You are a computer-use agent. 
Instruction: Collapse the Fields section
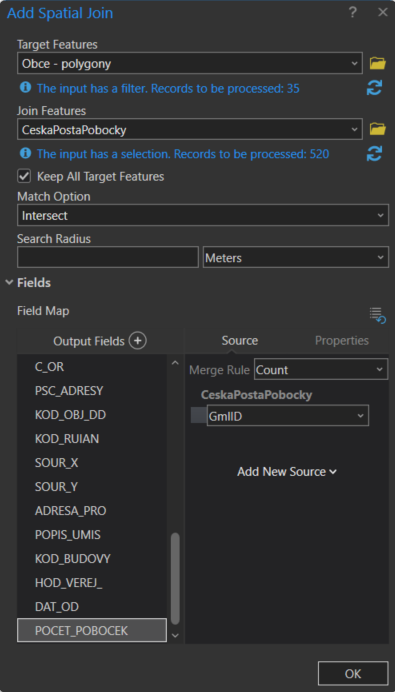pyautogui.click(x=9, y=282)
